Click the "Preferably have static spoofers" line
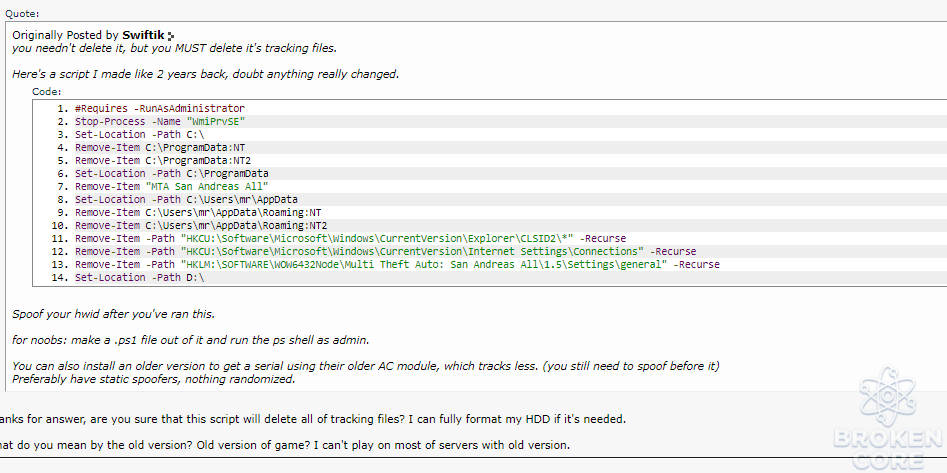 point(153,379)
